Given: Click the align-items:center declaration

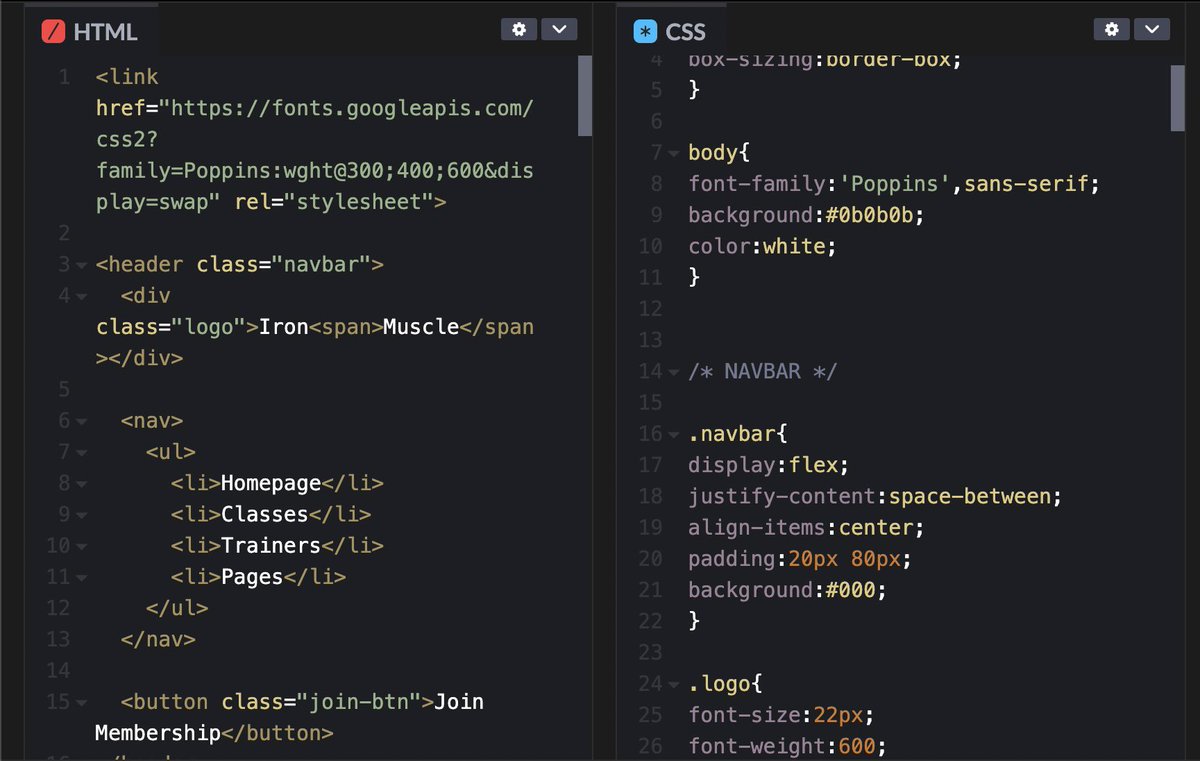Looking at the screenshot, I should pyautogui.click(x=806, y=527).
